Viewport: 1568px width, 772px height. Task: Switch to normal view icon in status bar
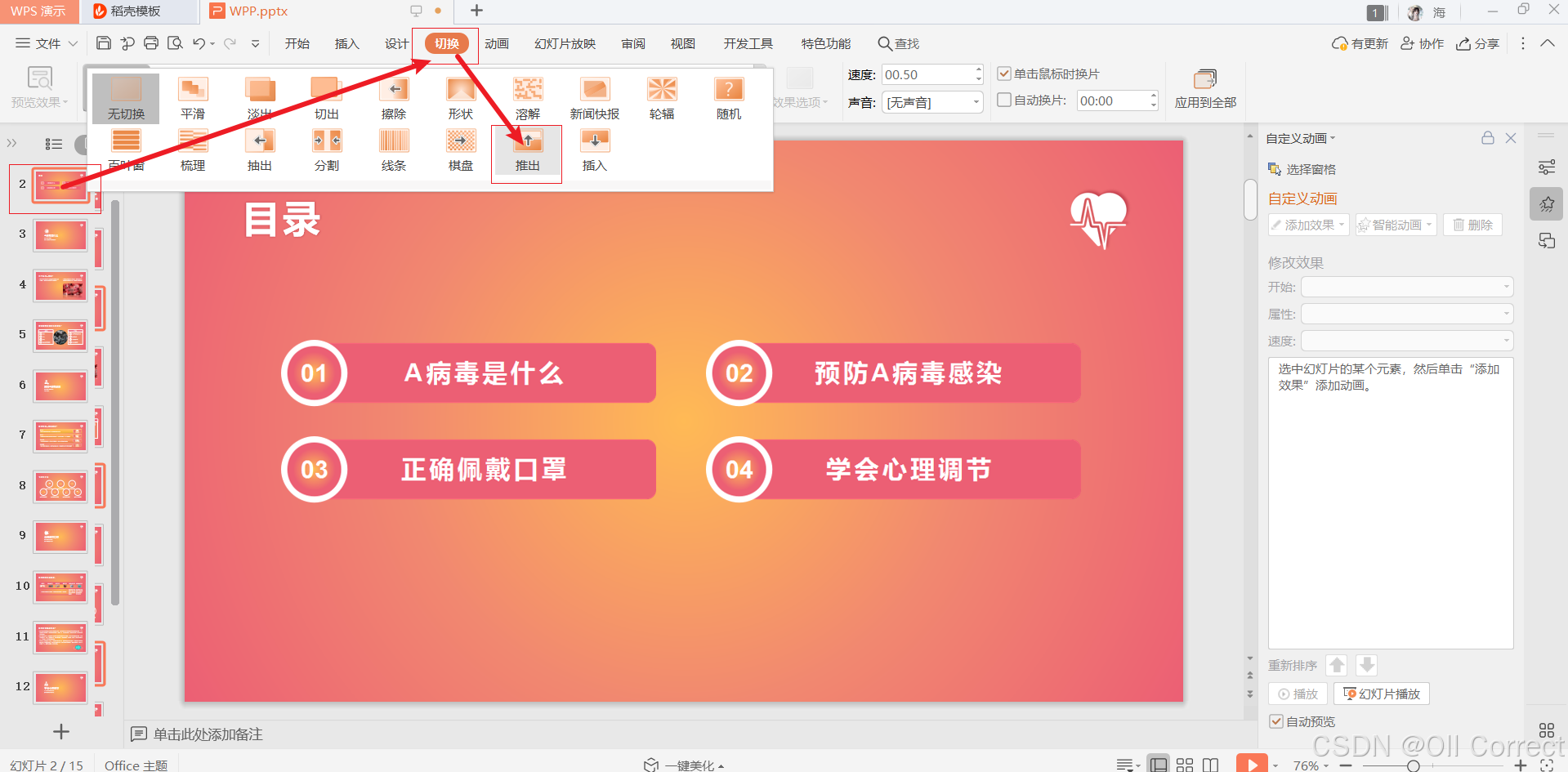pos(1158,765)
